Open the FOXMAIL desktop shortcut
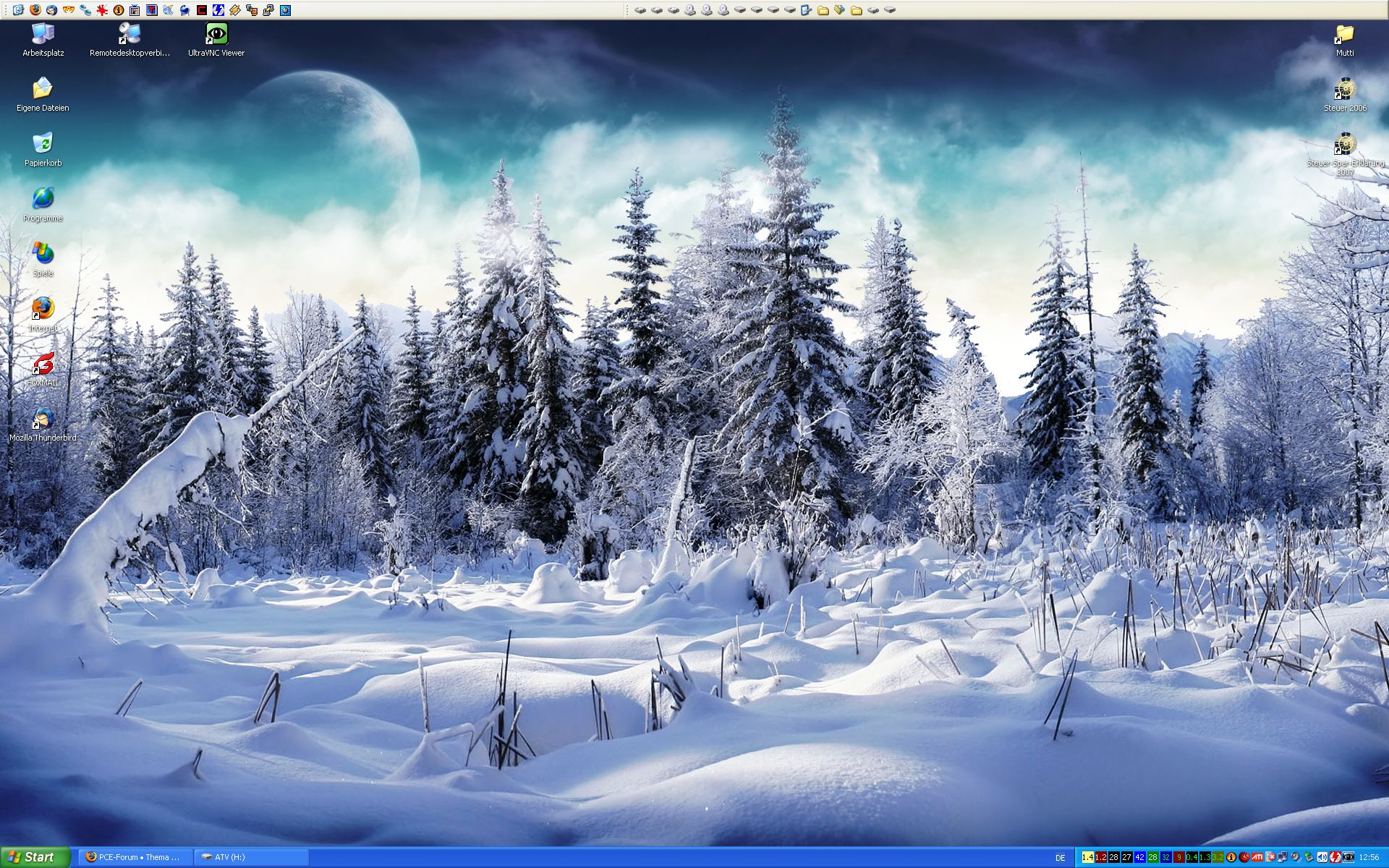Image resolution: width=1389 pixels, height=868 pixels. coord(43,363)
